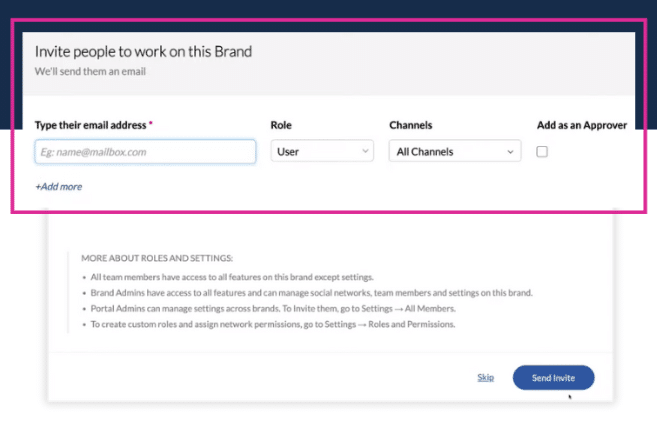The width and height of the screenshot is (658, 447).
Task: Click the chevron arrow in Role dropdown
Action: pos(365,151)
